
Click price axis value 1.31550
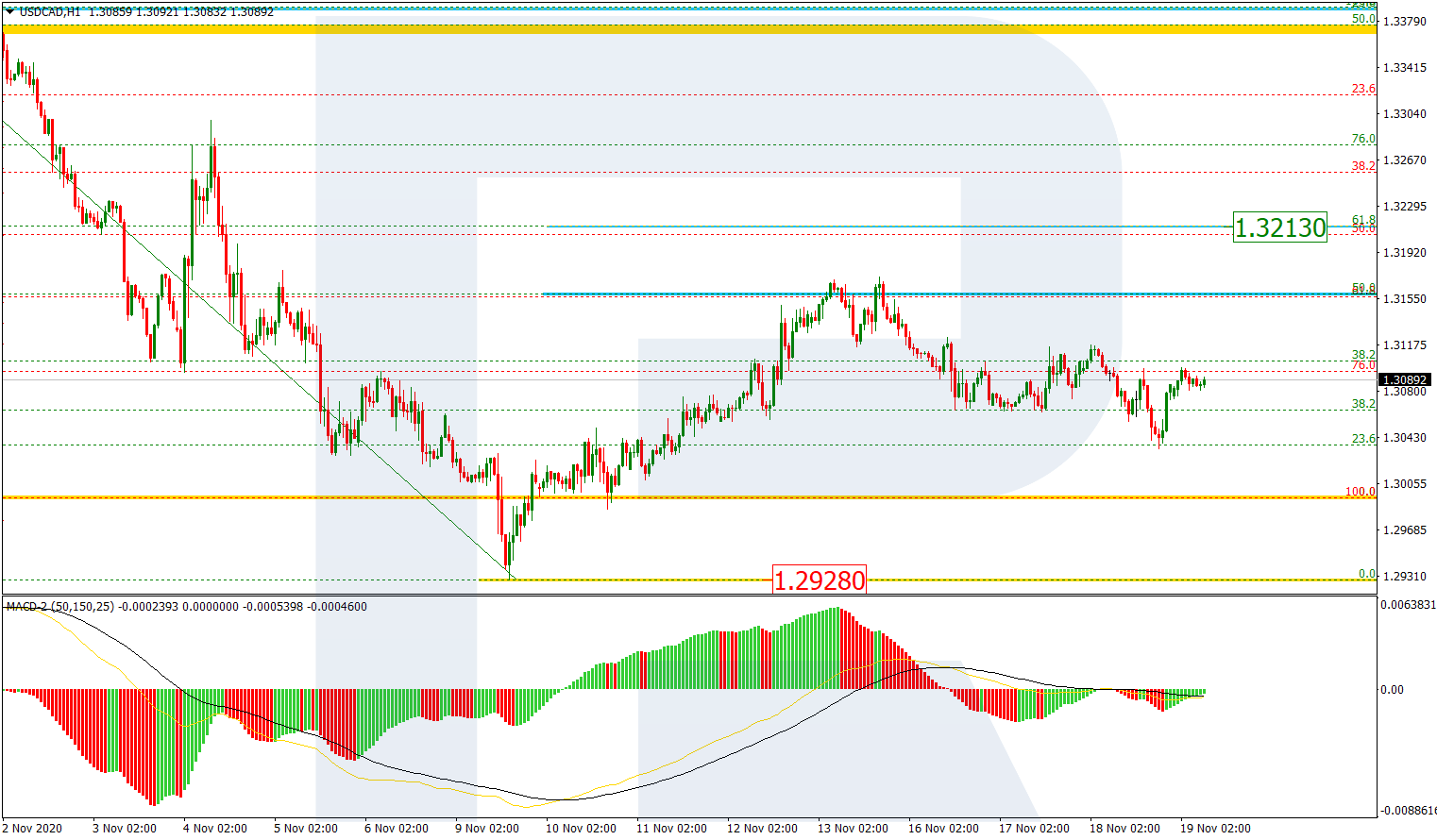click(x=1404, y=299)
